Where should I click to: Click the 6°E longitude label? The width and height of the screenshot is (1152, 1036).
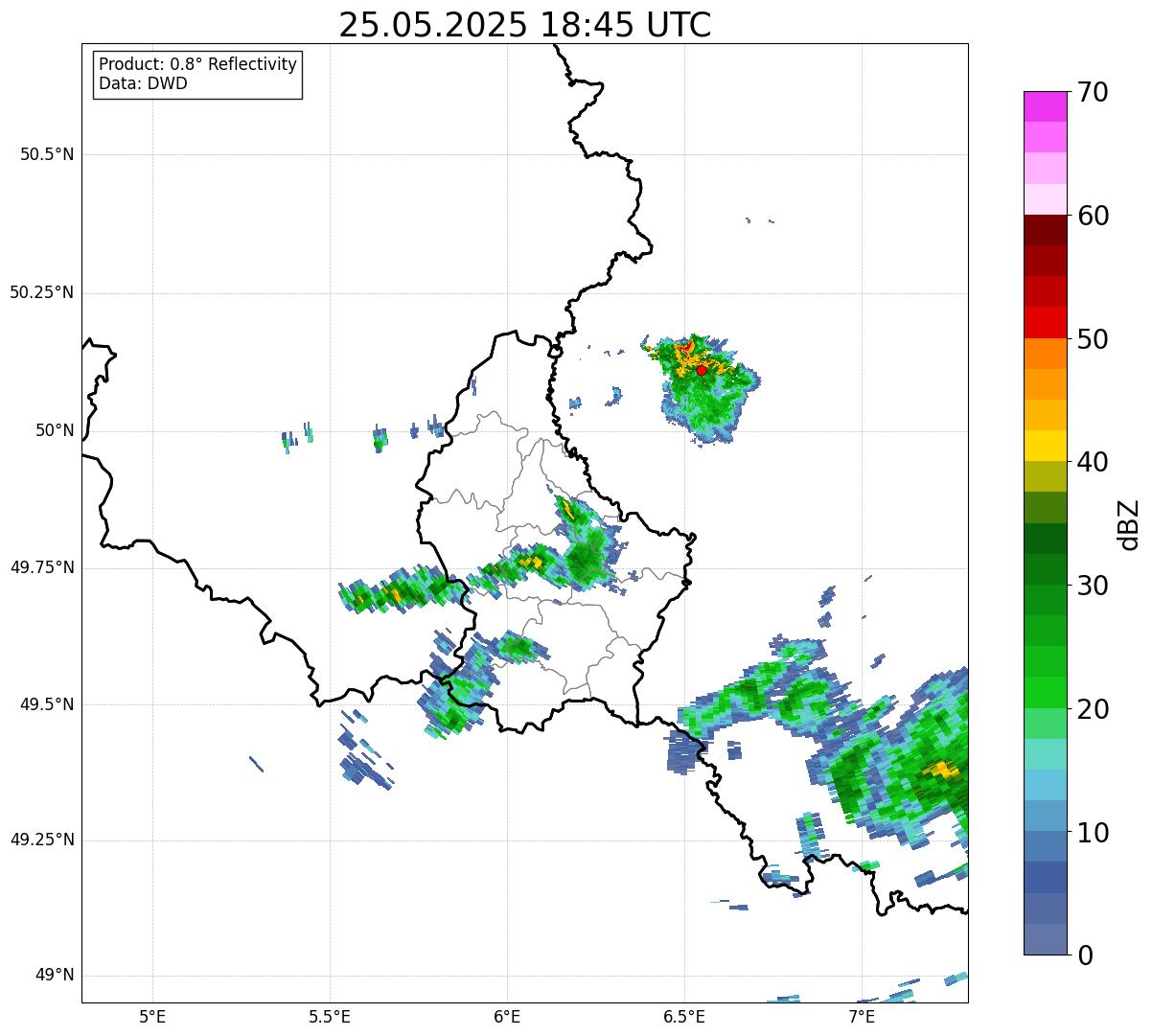tap(507, 1017)
